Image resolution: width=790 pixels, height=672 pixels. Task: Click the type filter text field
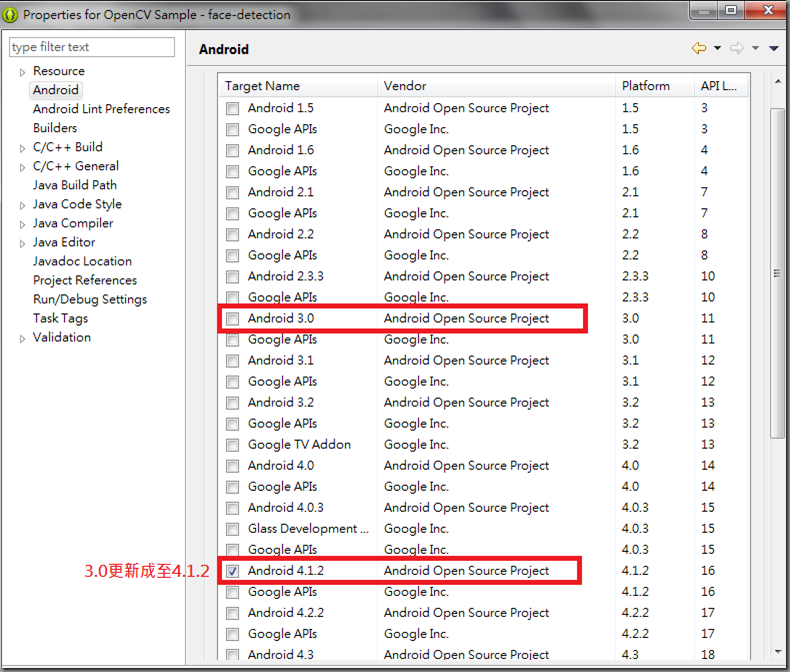tap(92, 47)
